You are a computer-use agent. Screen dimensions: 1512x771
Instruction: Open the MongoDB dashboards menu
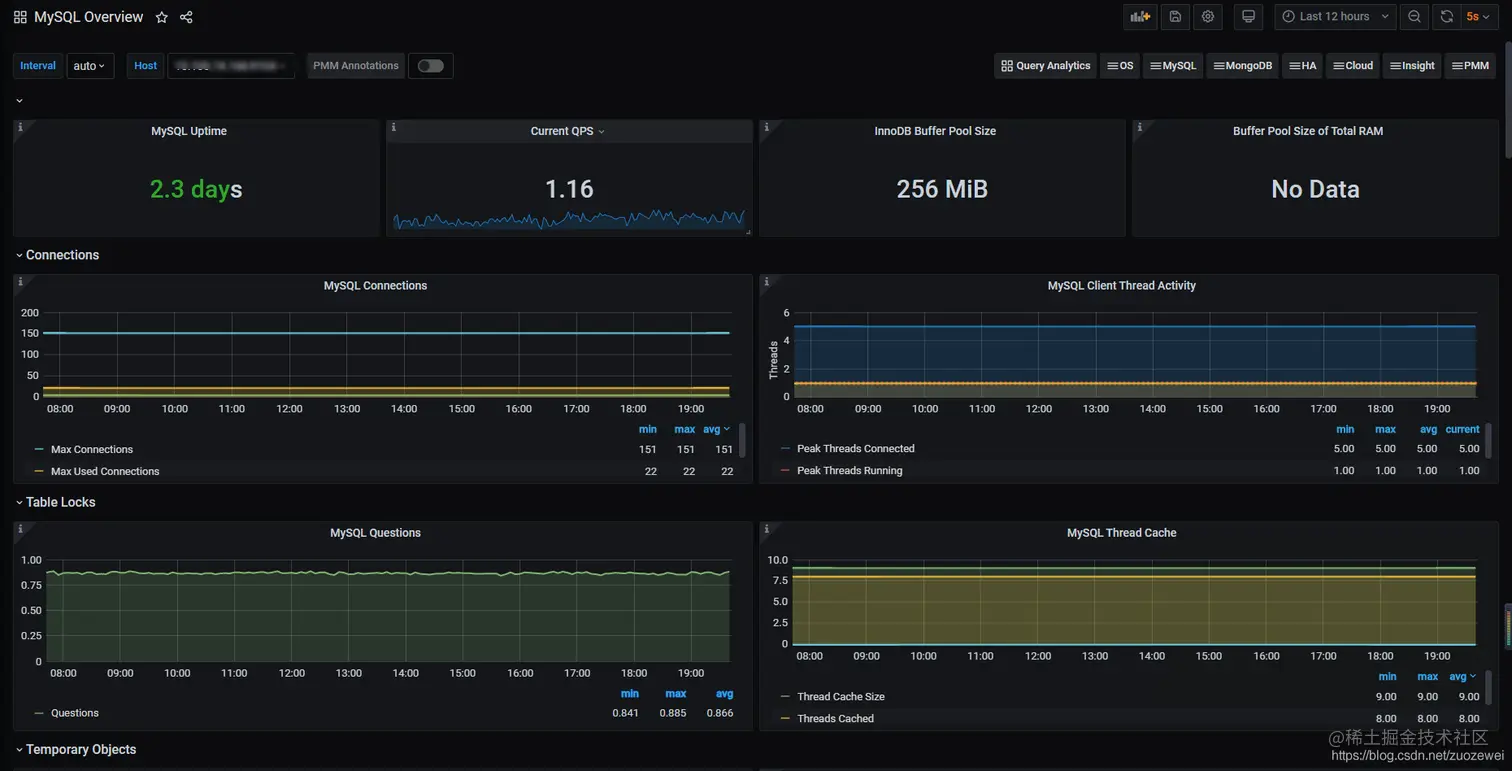point(1242,66)
